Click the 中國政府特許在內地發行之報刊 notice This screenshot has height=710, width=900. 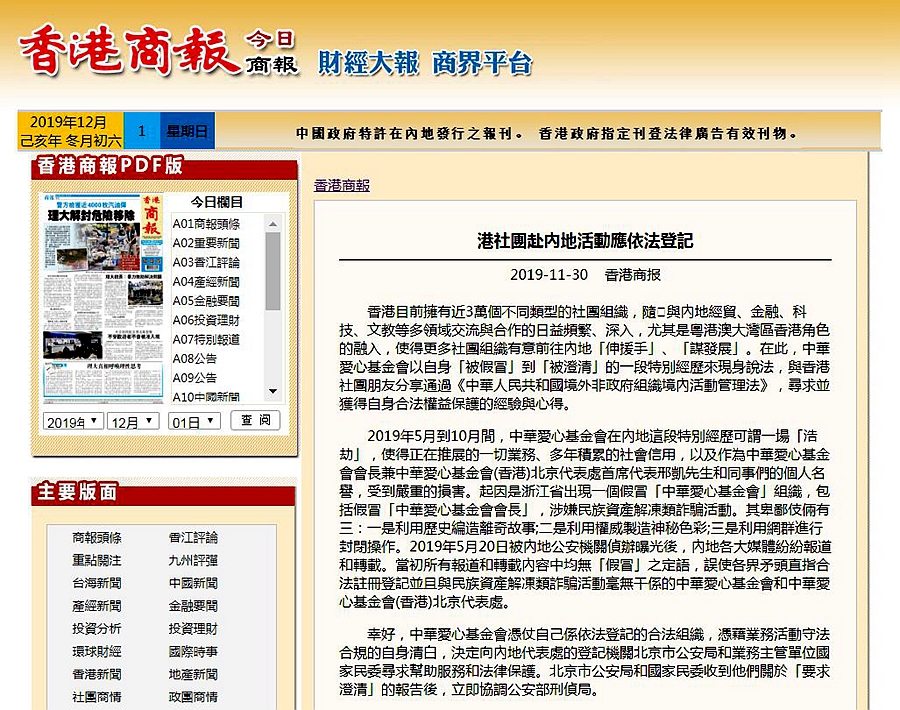coord(409,134)
